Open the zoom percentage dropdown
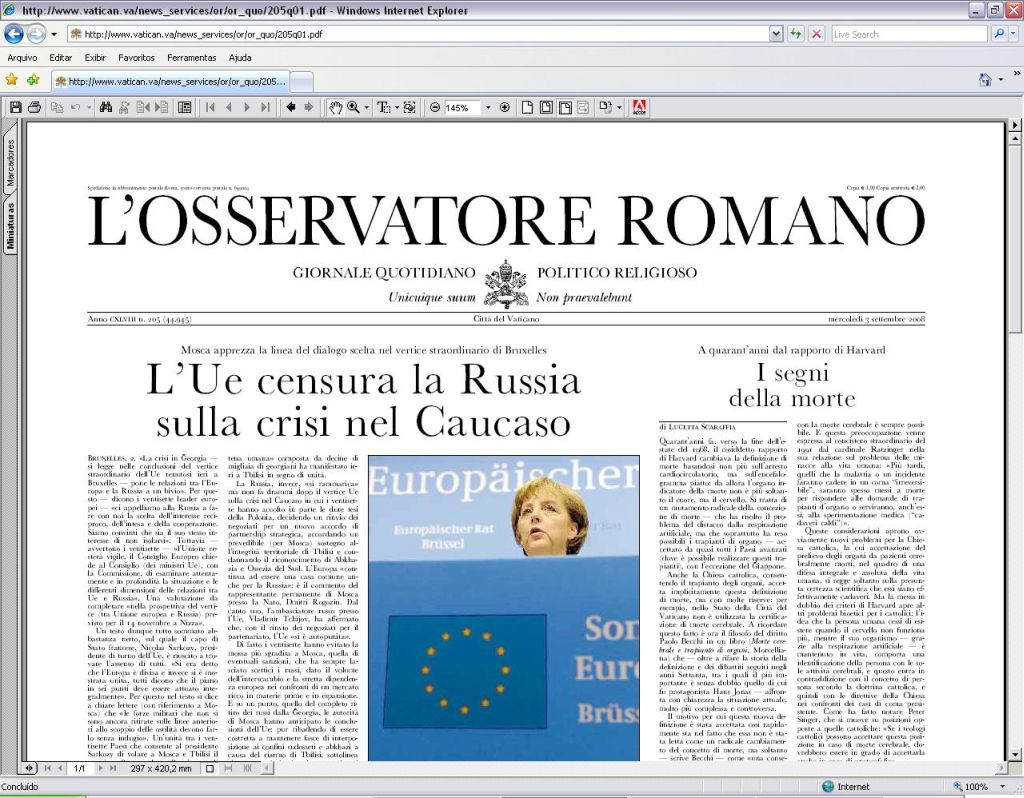 pyautogui.click(x=486, y=107)
